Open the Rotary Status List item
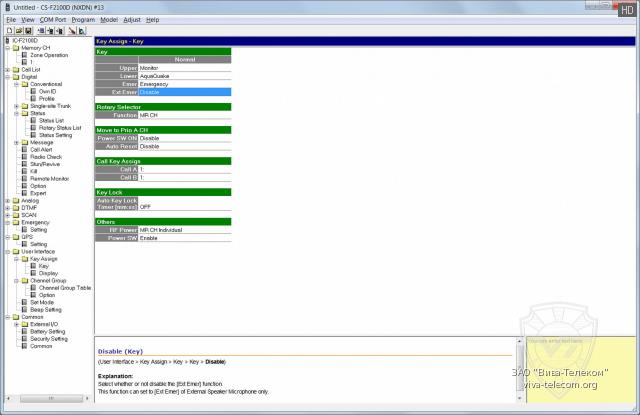This screenshot has width=640, height=415. 60,128
